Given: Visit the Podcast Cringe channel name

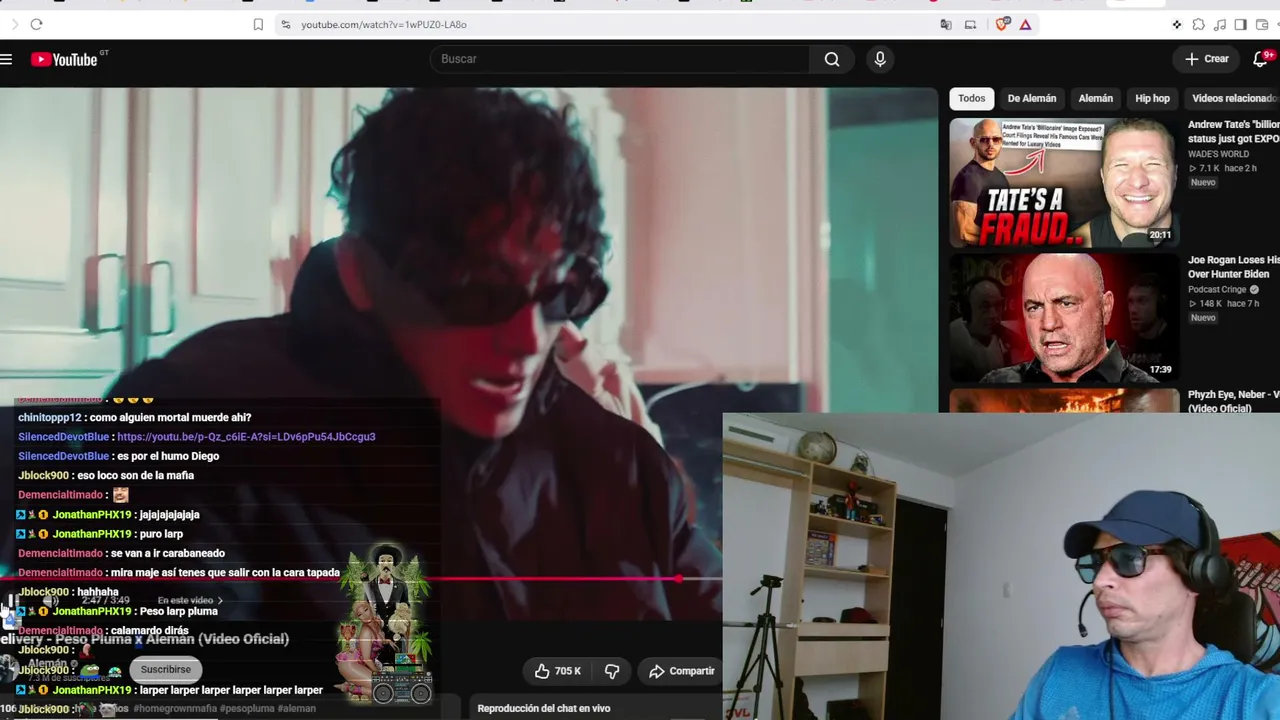Looking at the screenshot, I should pos(1217,290).
